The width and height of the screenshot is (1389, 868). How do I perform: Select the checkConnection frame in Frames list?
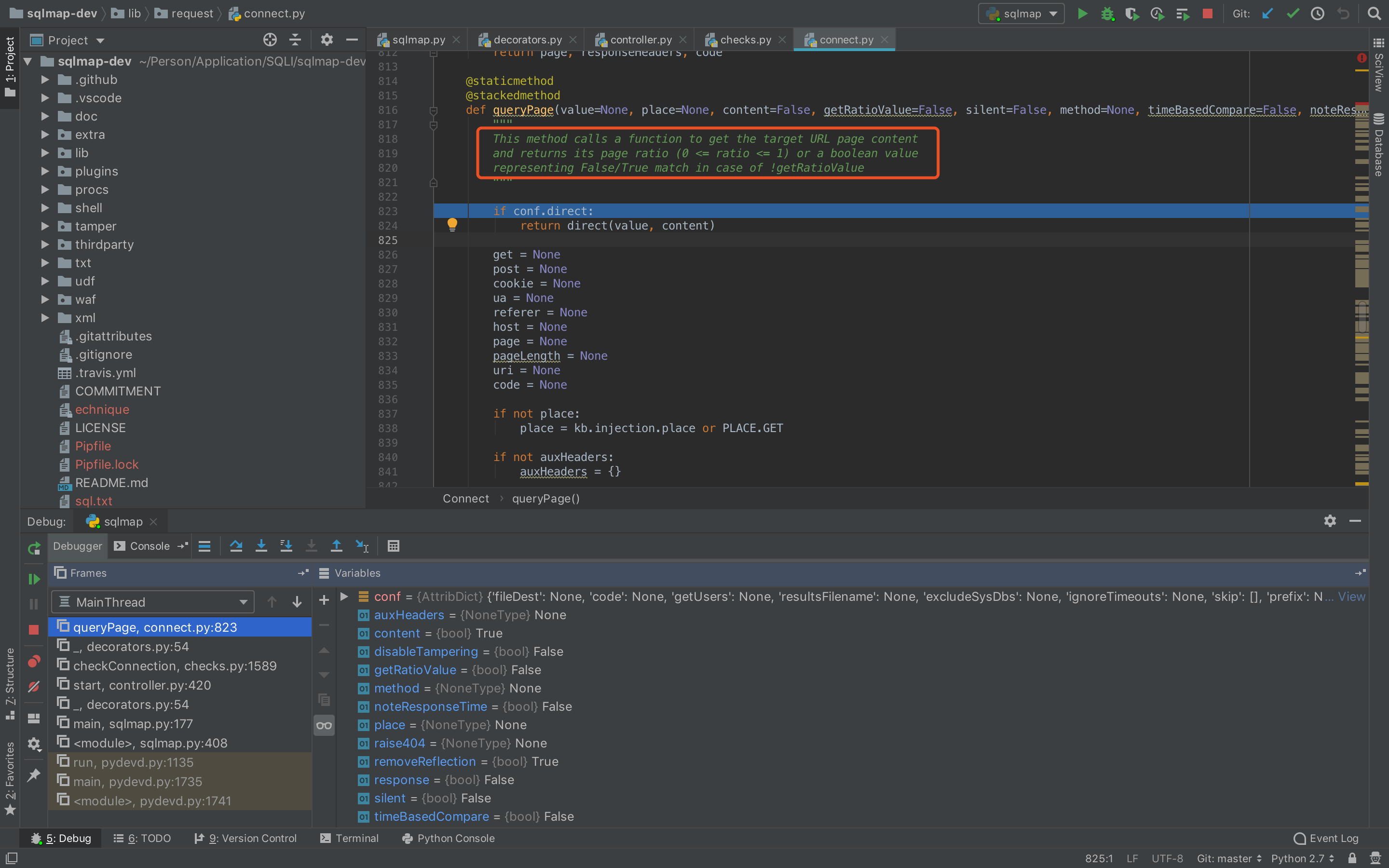[x=175, y=665]
